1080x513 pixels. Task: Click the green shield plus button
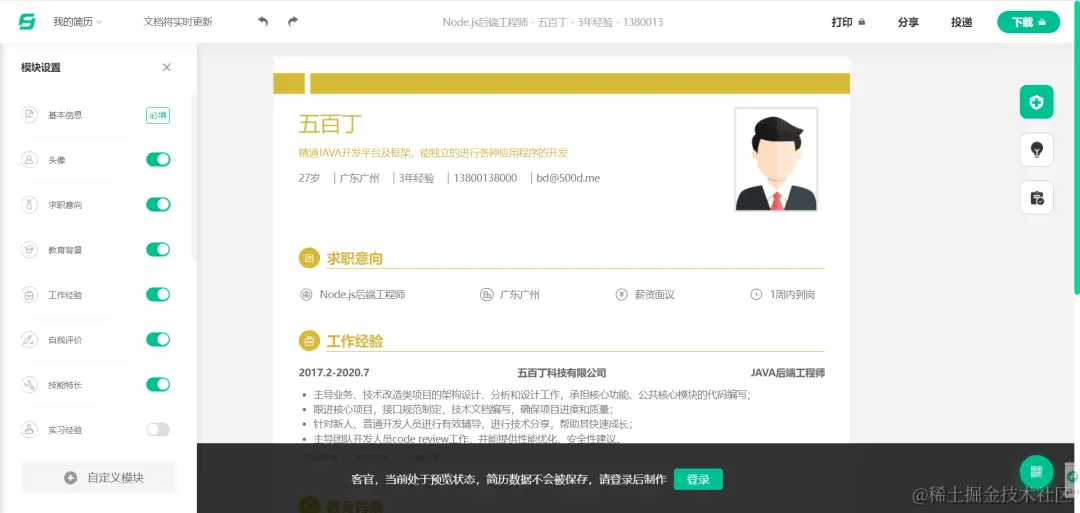pos(1036,103)
